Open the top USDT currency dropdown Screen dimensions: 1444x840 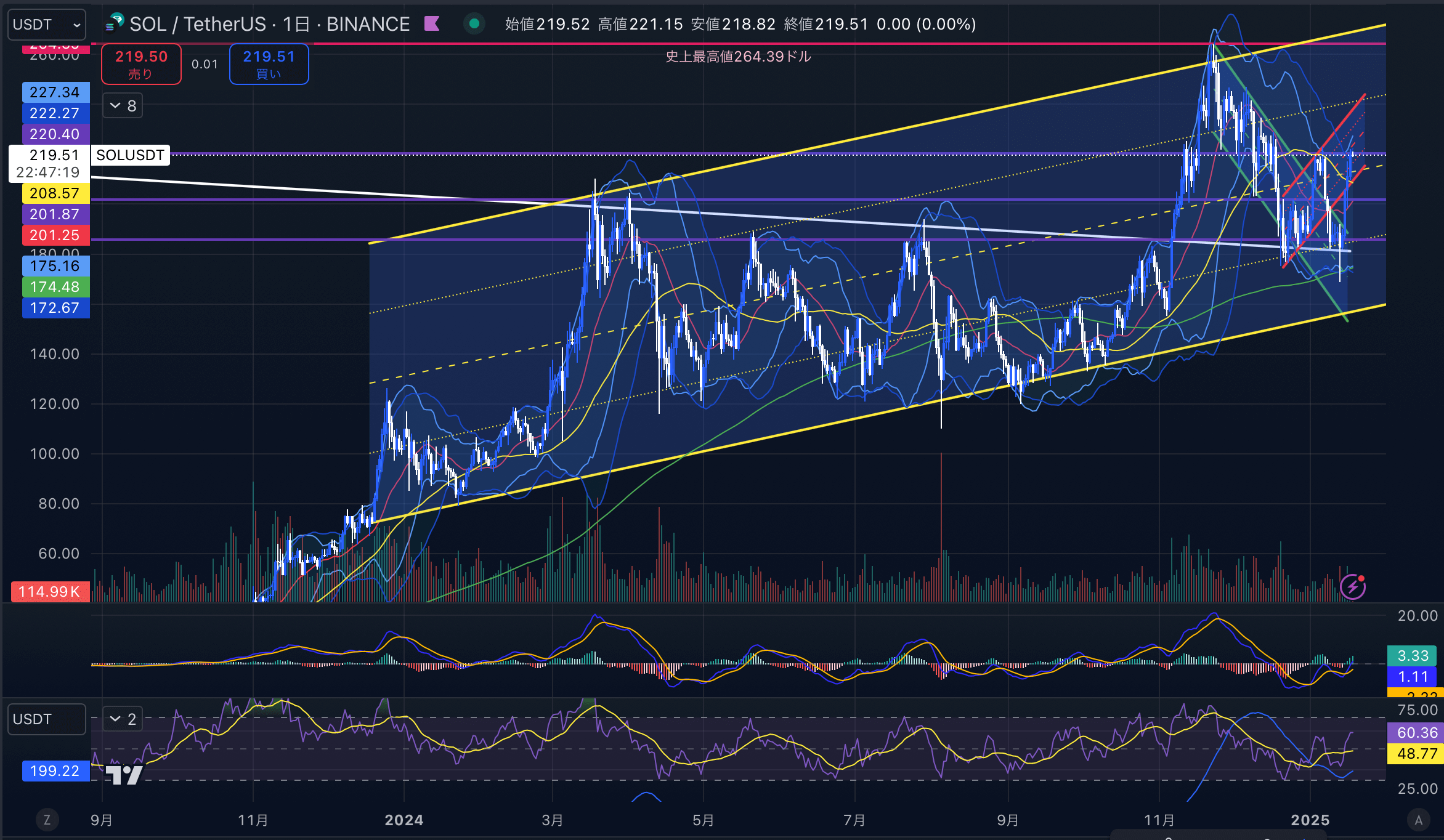[x=46, y=25]
